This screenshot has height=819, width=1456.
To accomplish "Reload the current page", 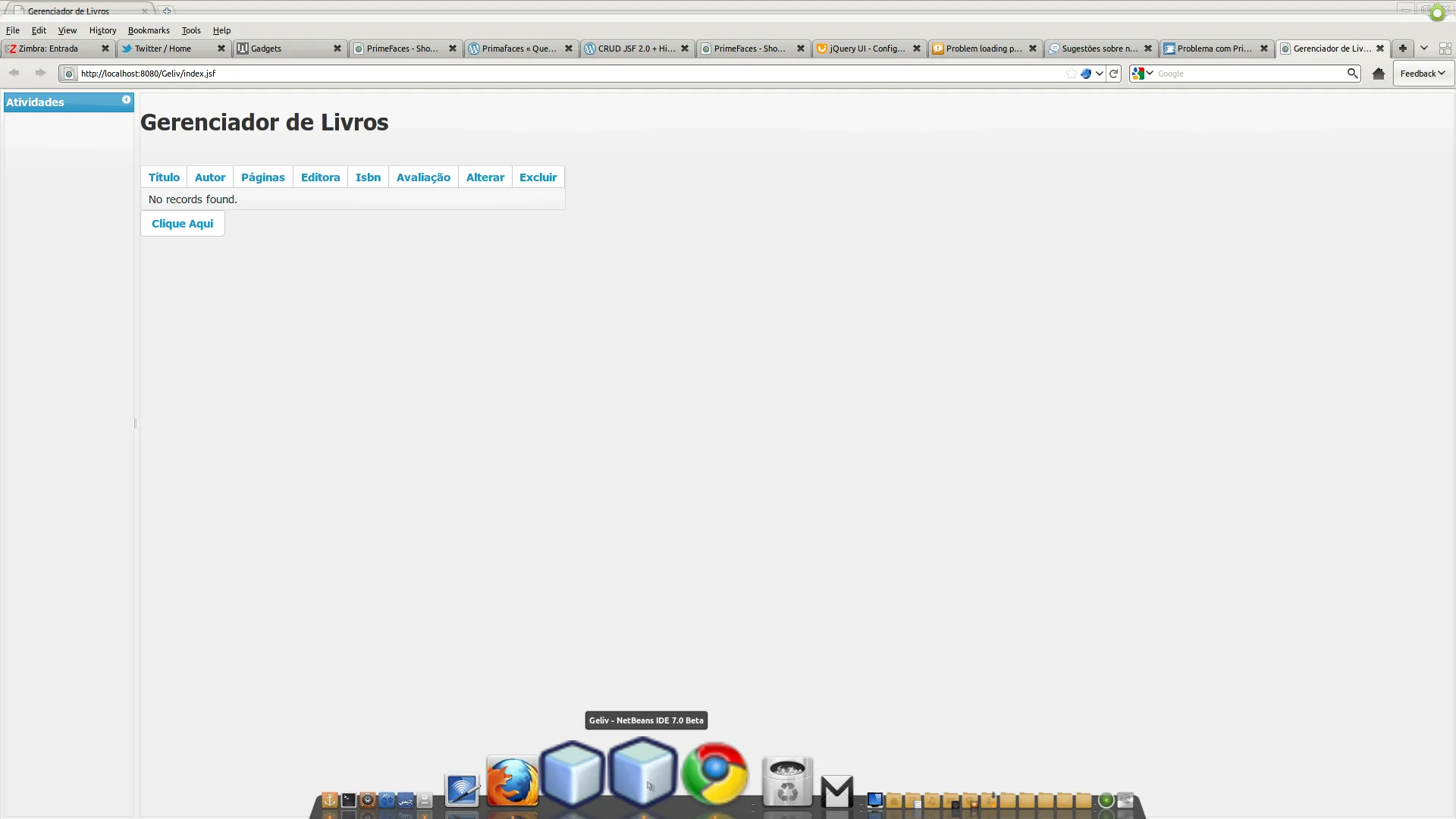I will click(1113, 74).
